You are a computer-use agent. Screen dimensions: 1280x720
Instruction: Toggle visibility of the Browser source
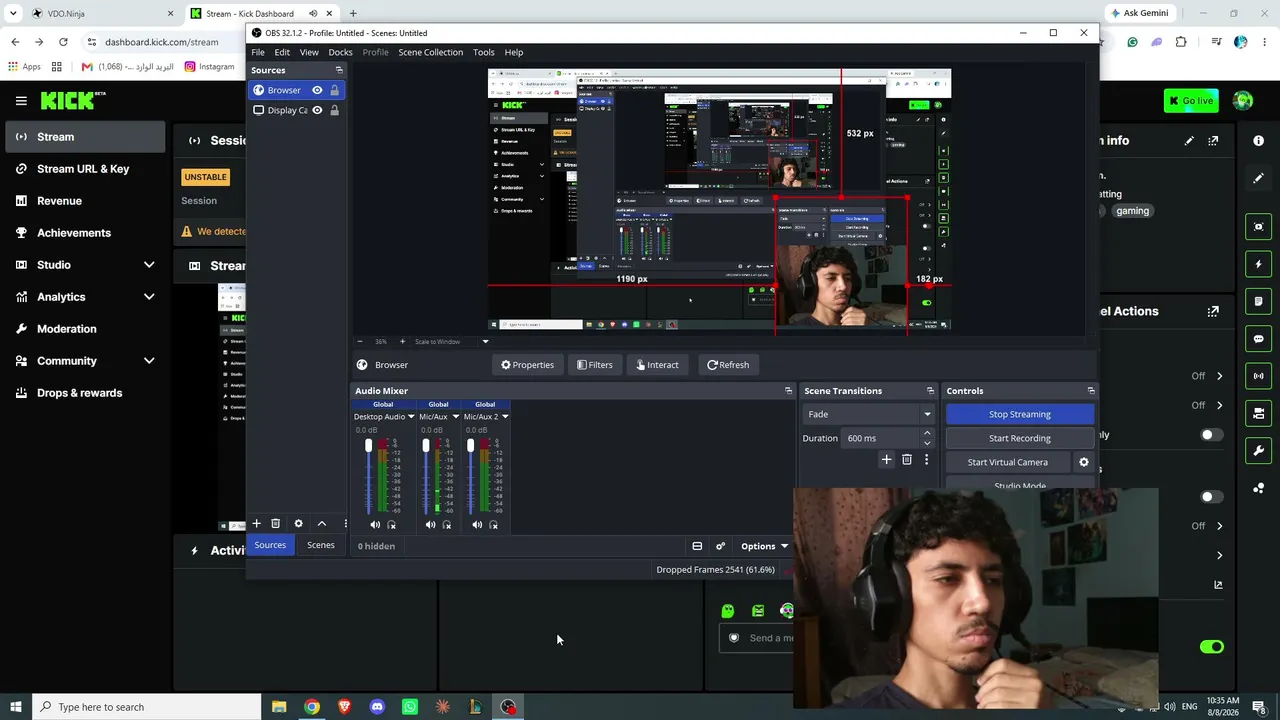pyautogui.click(x=317, y=90)
